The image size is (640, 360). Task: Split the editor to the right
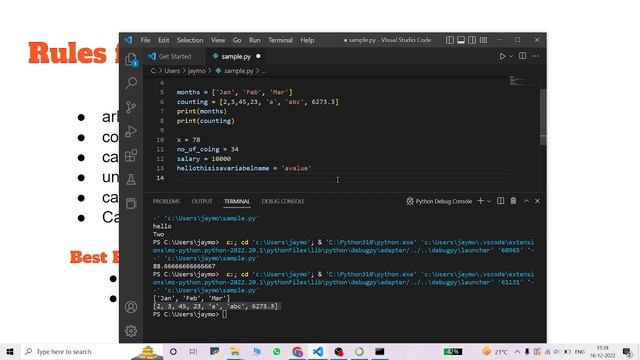pyautogui.click(x=522, y=56)
